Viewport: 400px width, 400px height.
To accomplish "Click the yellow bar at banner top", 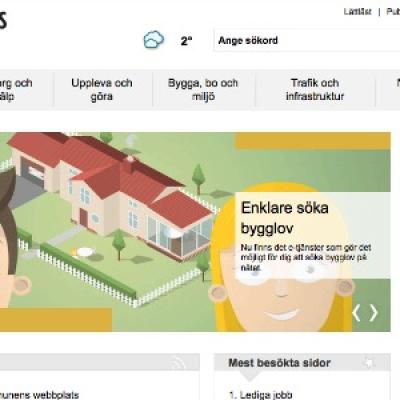I will pyautogui.click(x=313, y=140).
